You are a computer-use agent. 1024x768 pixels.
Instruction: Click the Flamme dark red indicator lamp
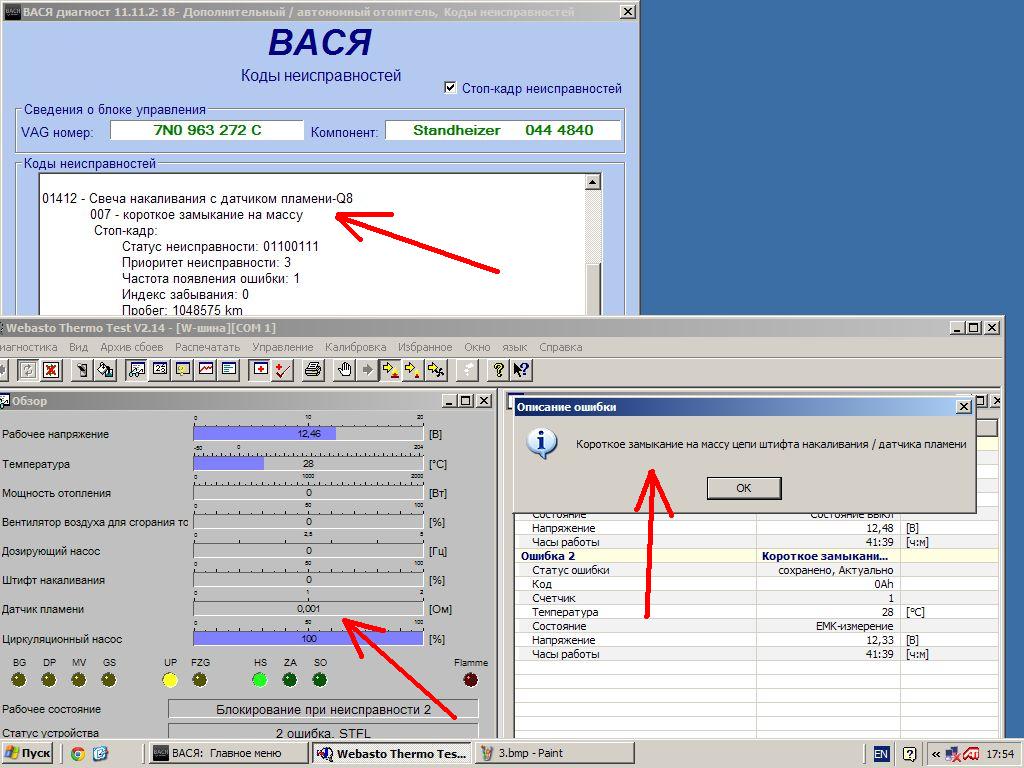(x=470, y=680)
